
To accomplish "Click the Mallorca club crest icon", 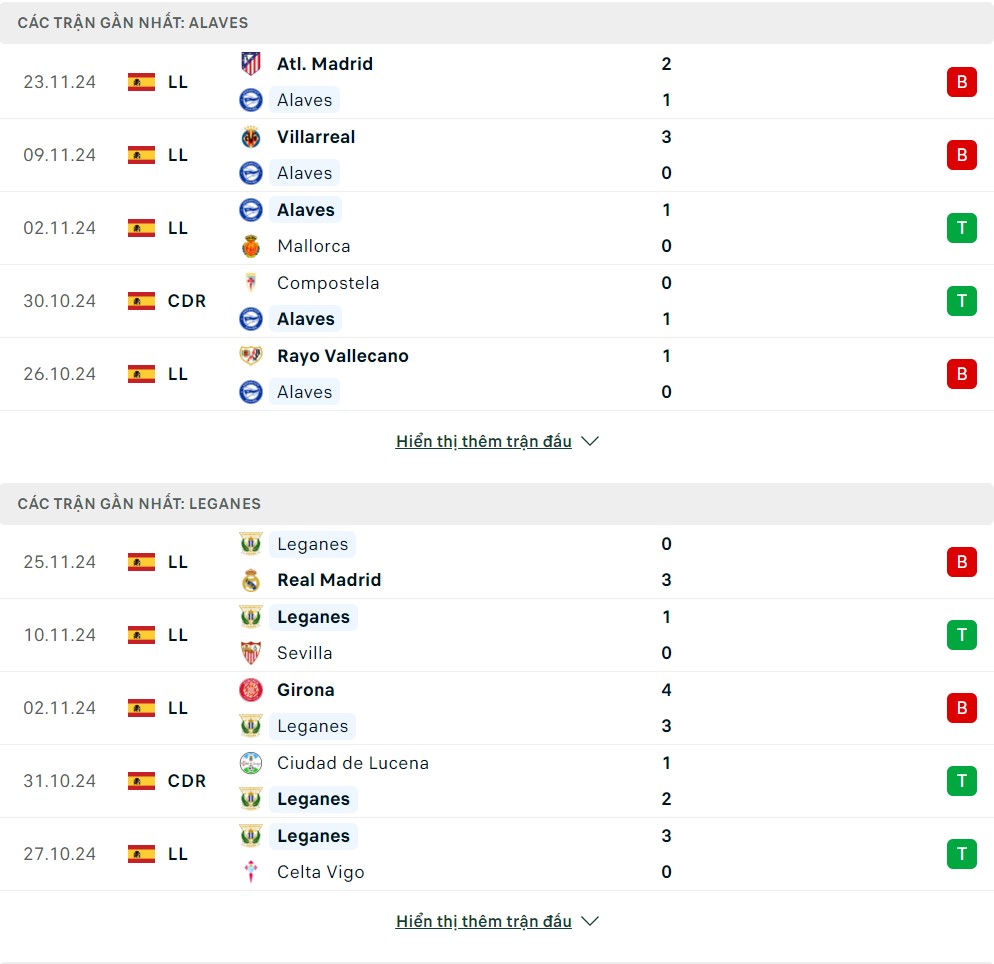I will [x=251, y=246].
